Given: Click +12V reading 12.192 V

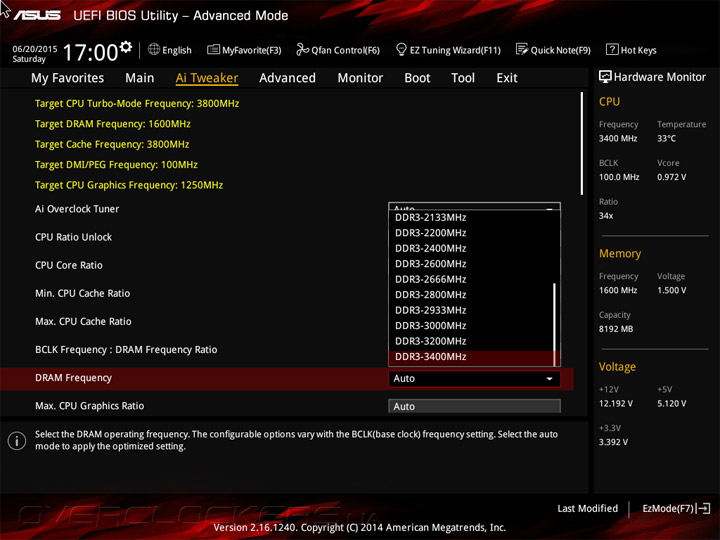Looking at the screenshot, I should [616, 403].
